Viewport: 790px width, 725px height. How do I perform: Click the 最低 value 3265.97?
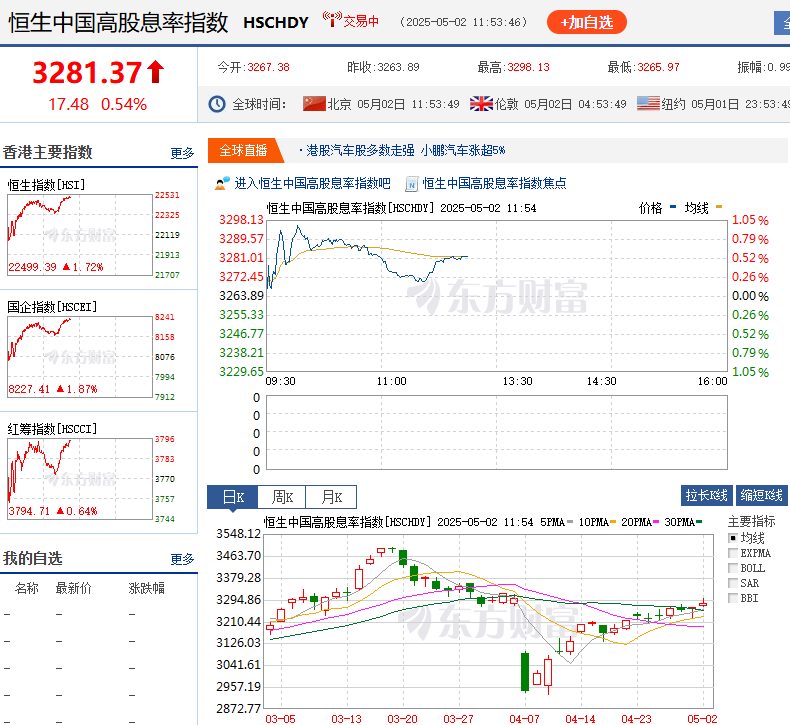point(658,67)
